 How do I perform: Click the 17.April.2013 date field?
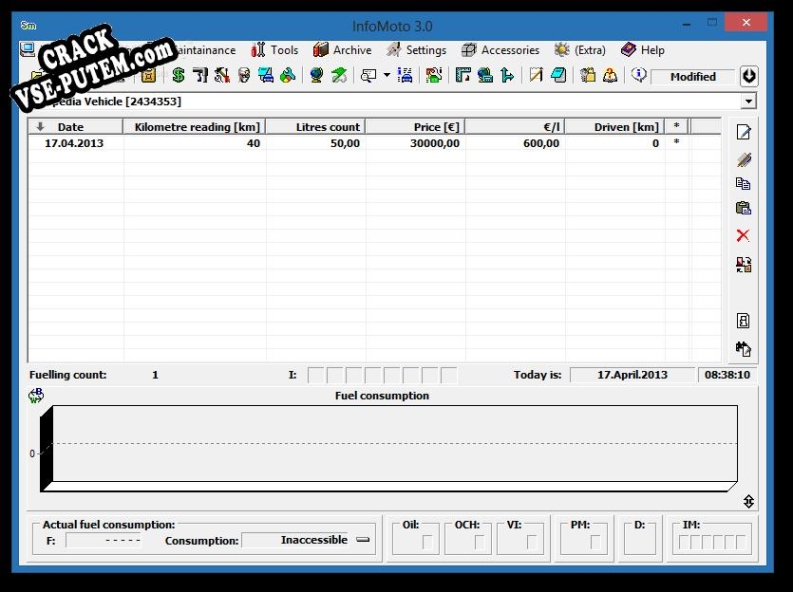point(632,375)
